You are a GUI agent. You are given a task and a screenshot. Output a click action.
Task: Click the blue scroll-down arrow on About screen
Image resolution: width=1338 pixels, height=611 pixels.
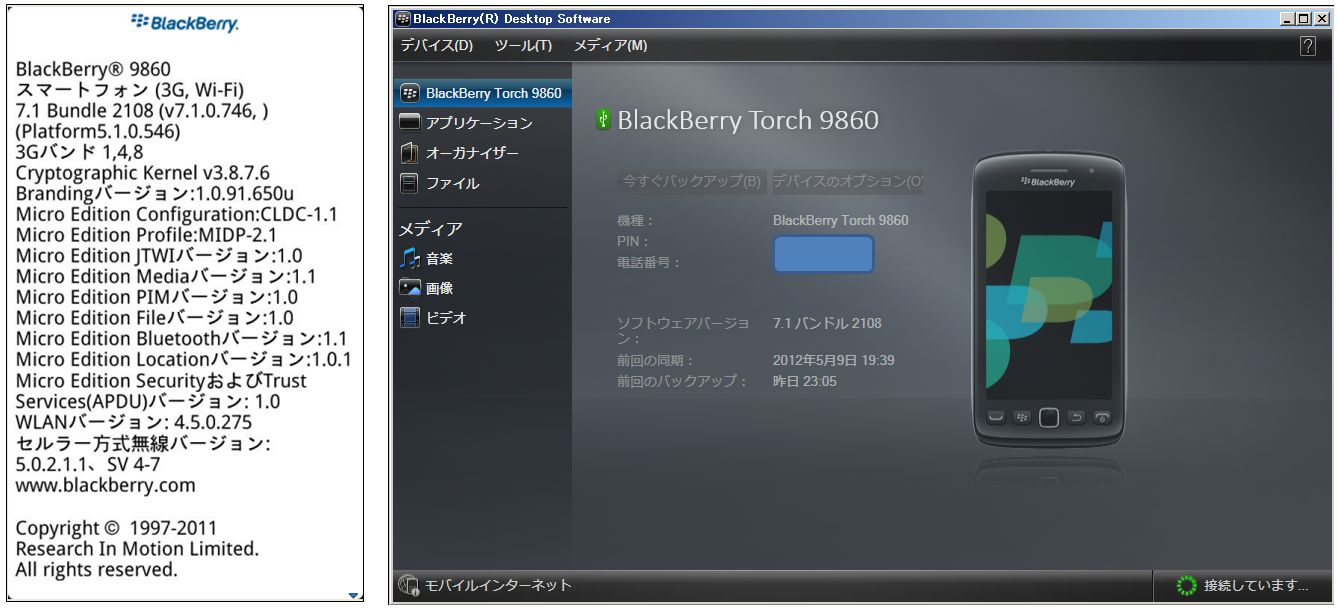coord(354,596)
